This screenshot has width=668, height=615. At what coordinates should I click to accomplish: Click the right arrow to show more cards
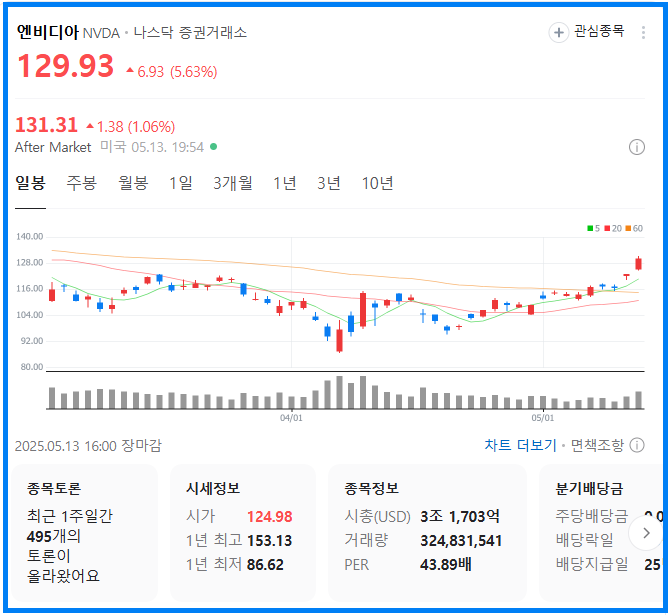click(646, 533)
